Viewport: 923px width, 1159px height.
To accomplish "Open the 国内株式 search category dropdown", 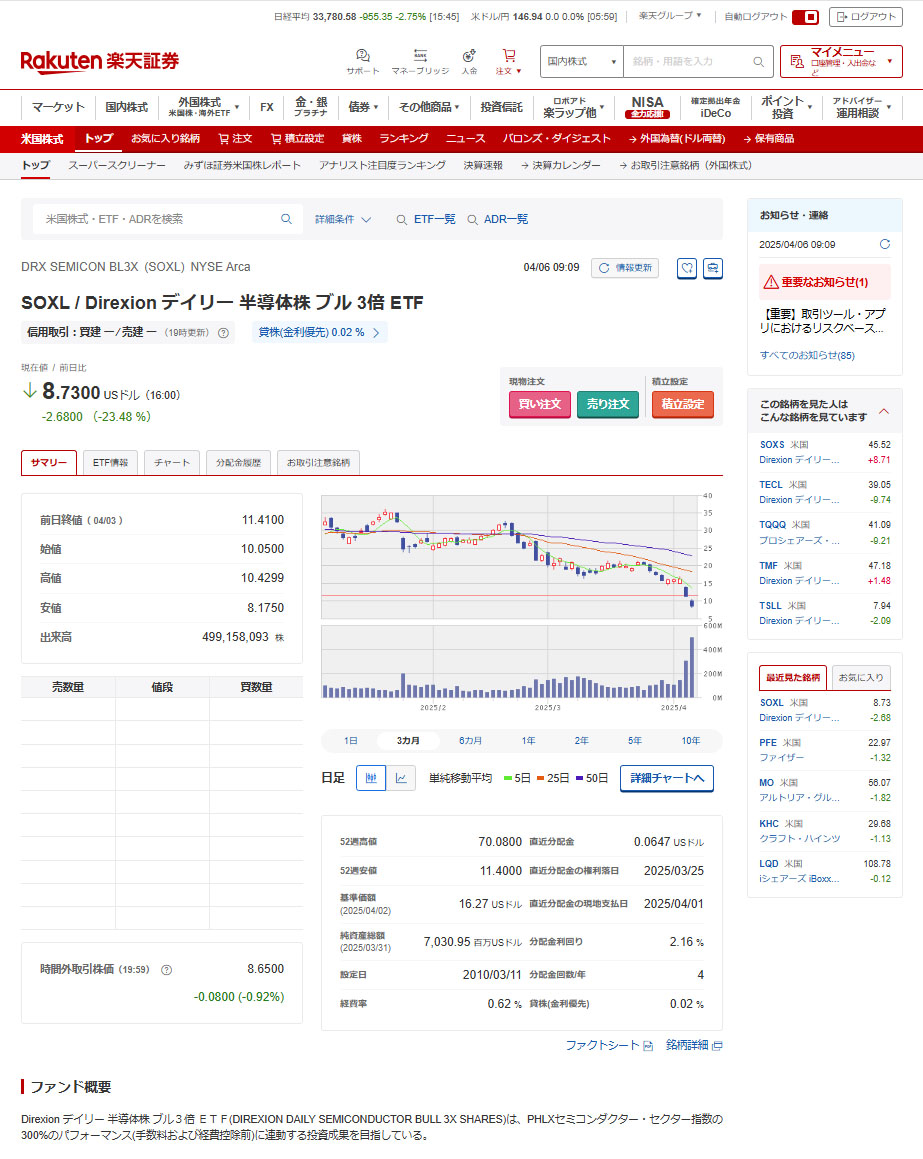I will click(x=581, y=62).
